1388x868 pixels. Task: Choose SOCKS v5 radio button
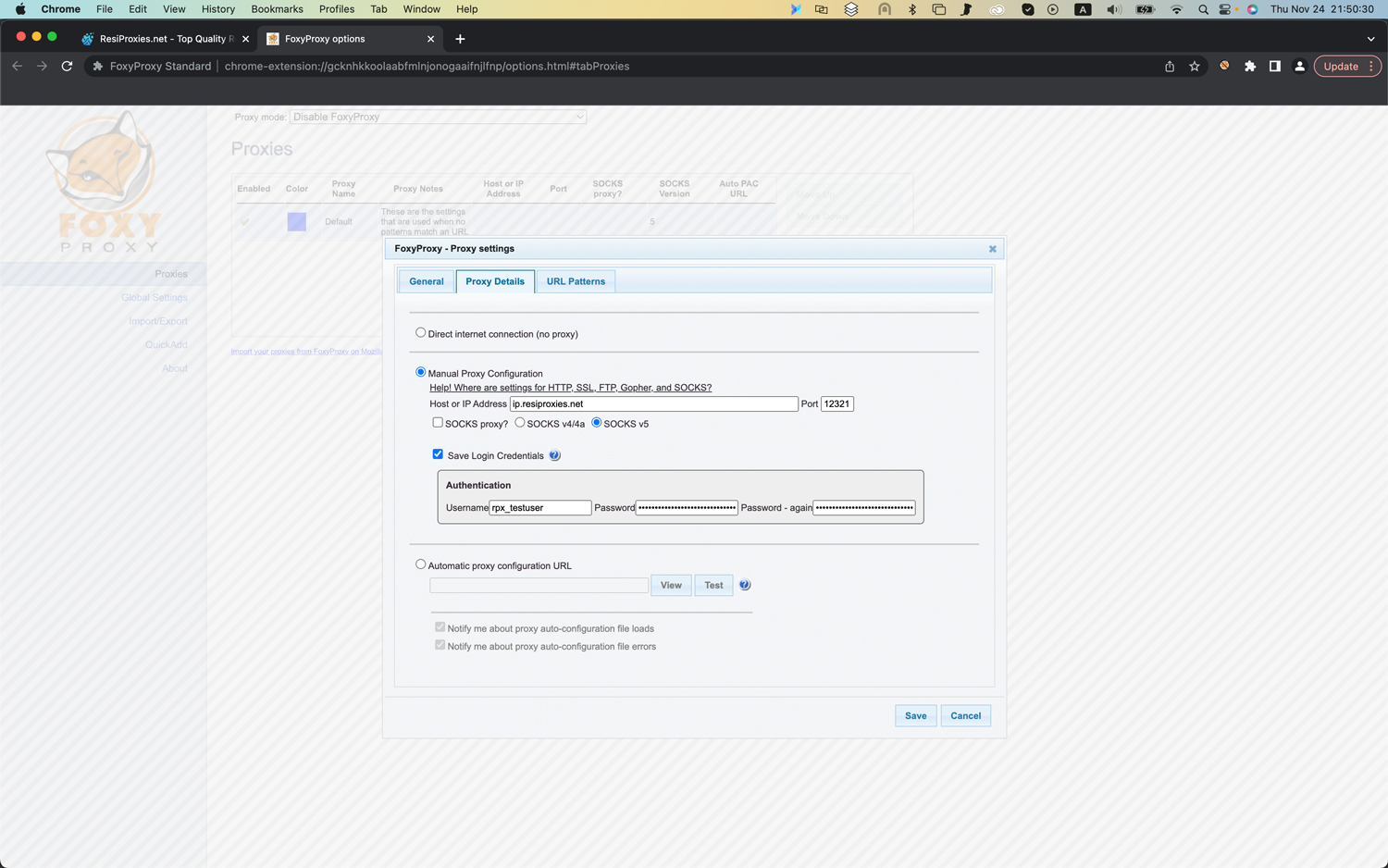[597, 423]
